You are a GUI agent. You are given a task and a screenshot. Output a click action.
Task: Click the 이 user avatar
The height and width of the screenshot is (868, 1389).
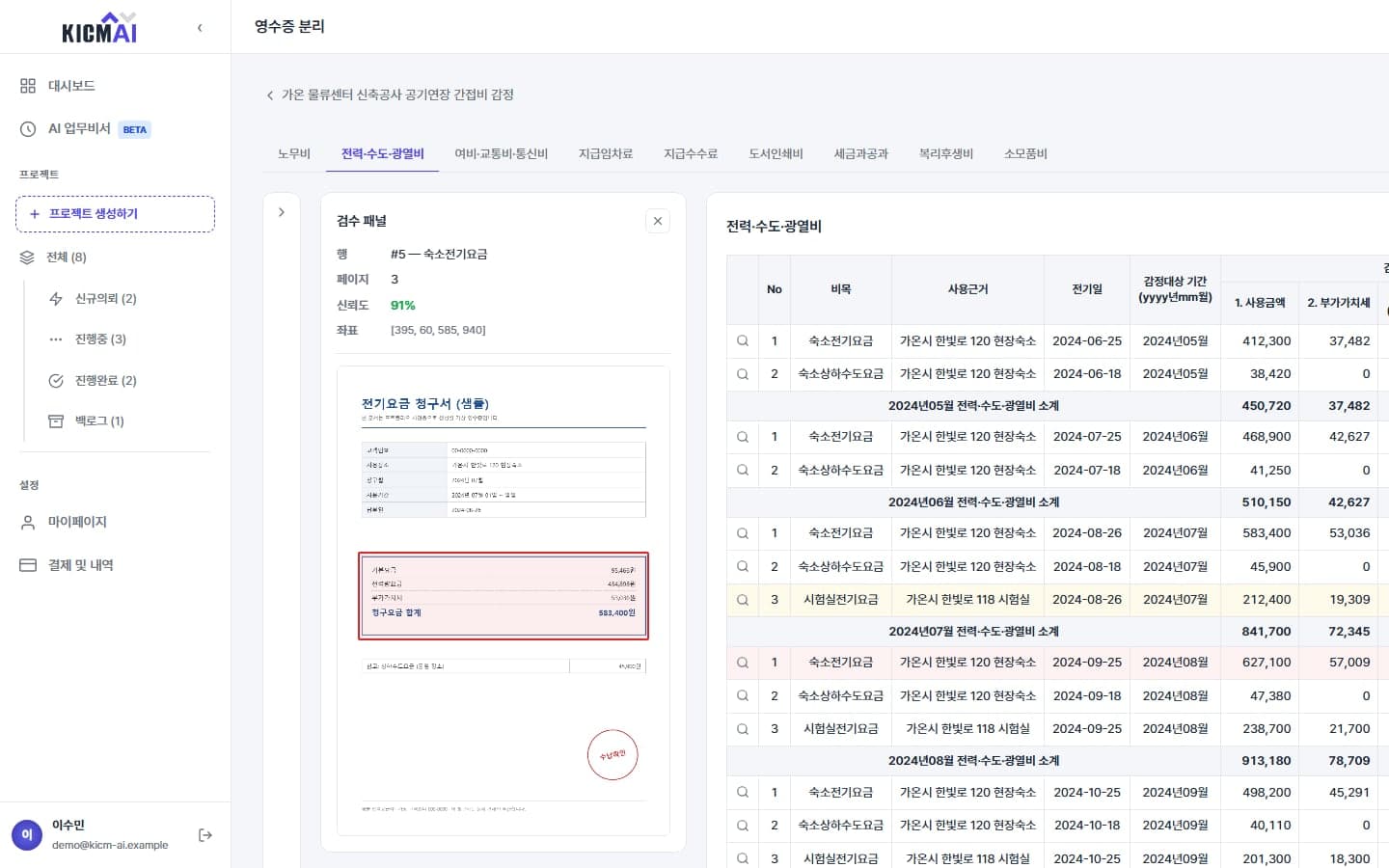point(27,835)
